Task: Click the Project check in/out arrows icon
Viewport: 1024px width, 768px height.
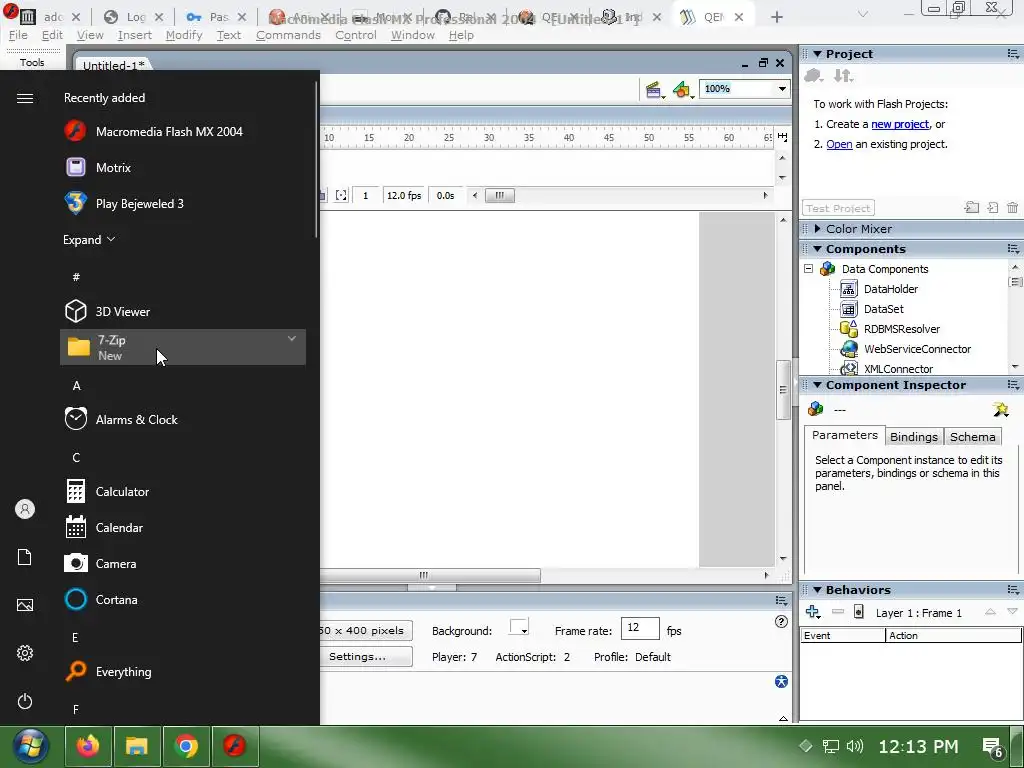Action: (843, 76)
